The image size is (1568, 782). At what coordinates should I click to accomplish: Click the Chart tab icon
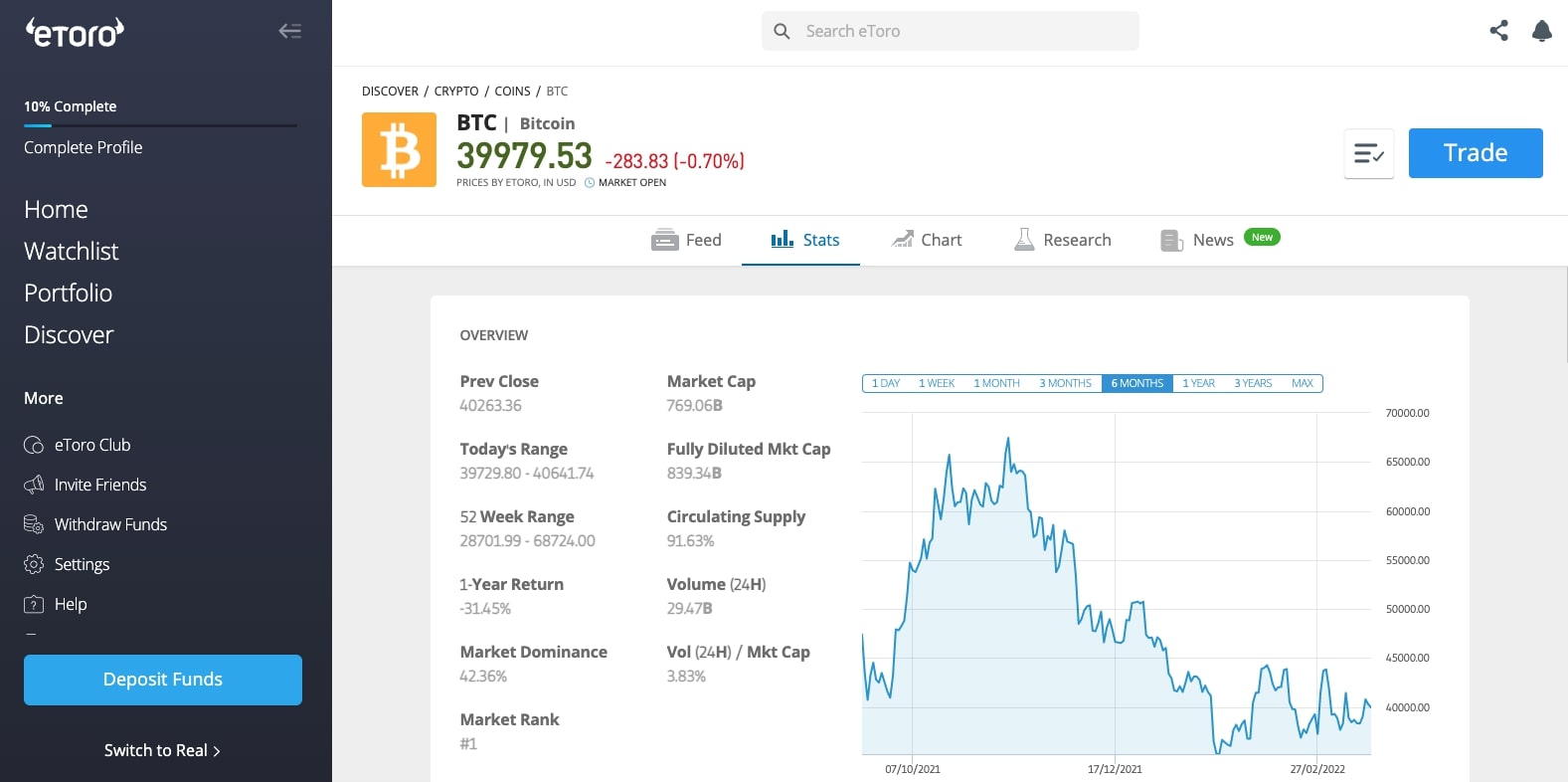pyautogui.click(x=902, y=239)
